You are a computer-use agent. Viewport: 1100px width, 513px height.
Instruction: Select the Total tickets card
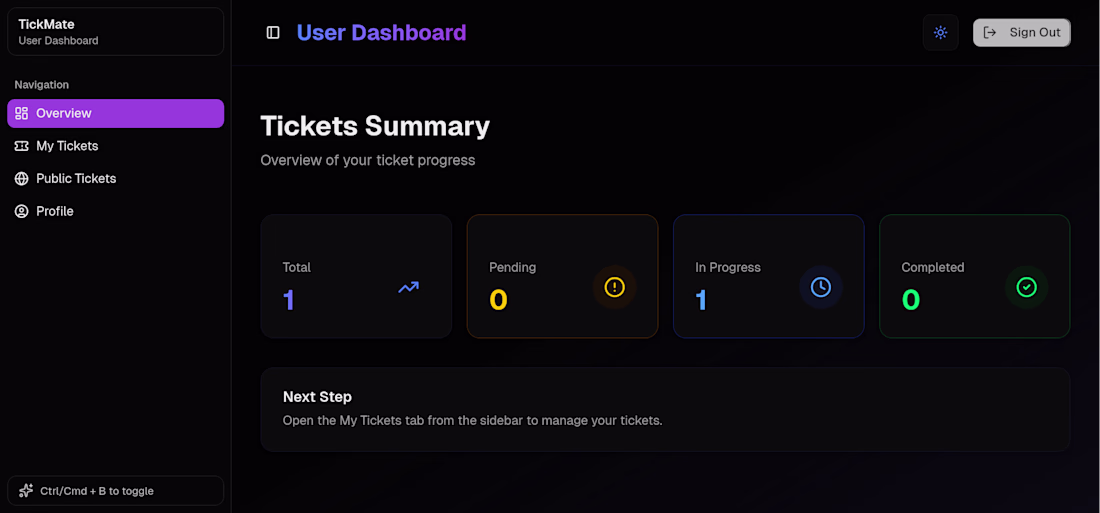point(356,277)
